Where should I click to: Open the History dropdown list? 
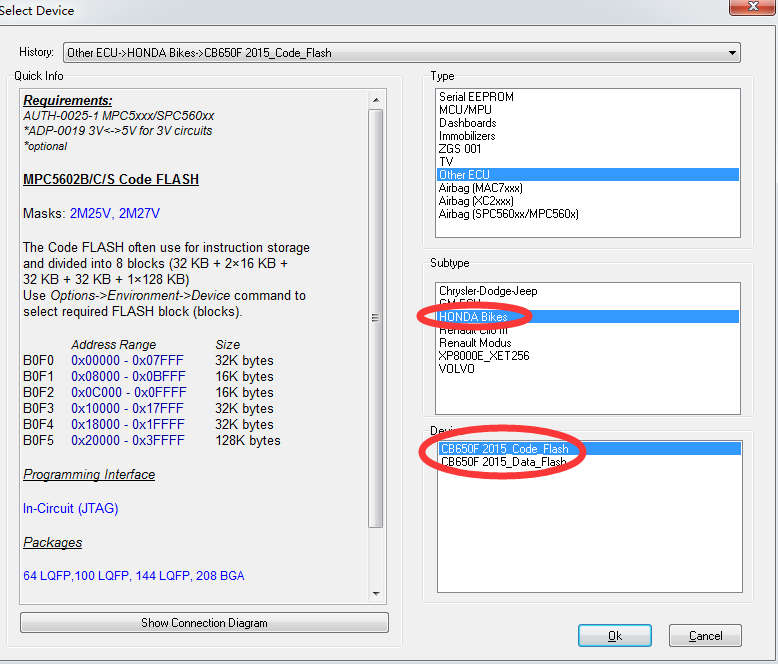[x=733, y=52]
